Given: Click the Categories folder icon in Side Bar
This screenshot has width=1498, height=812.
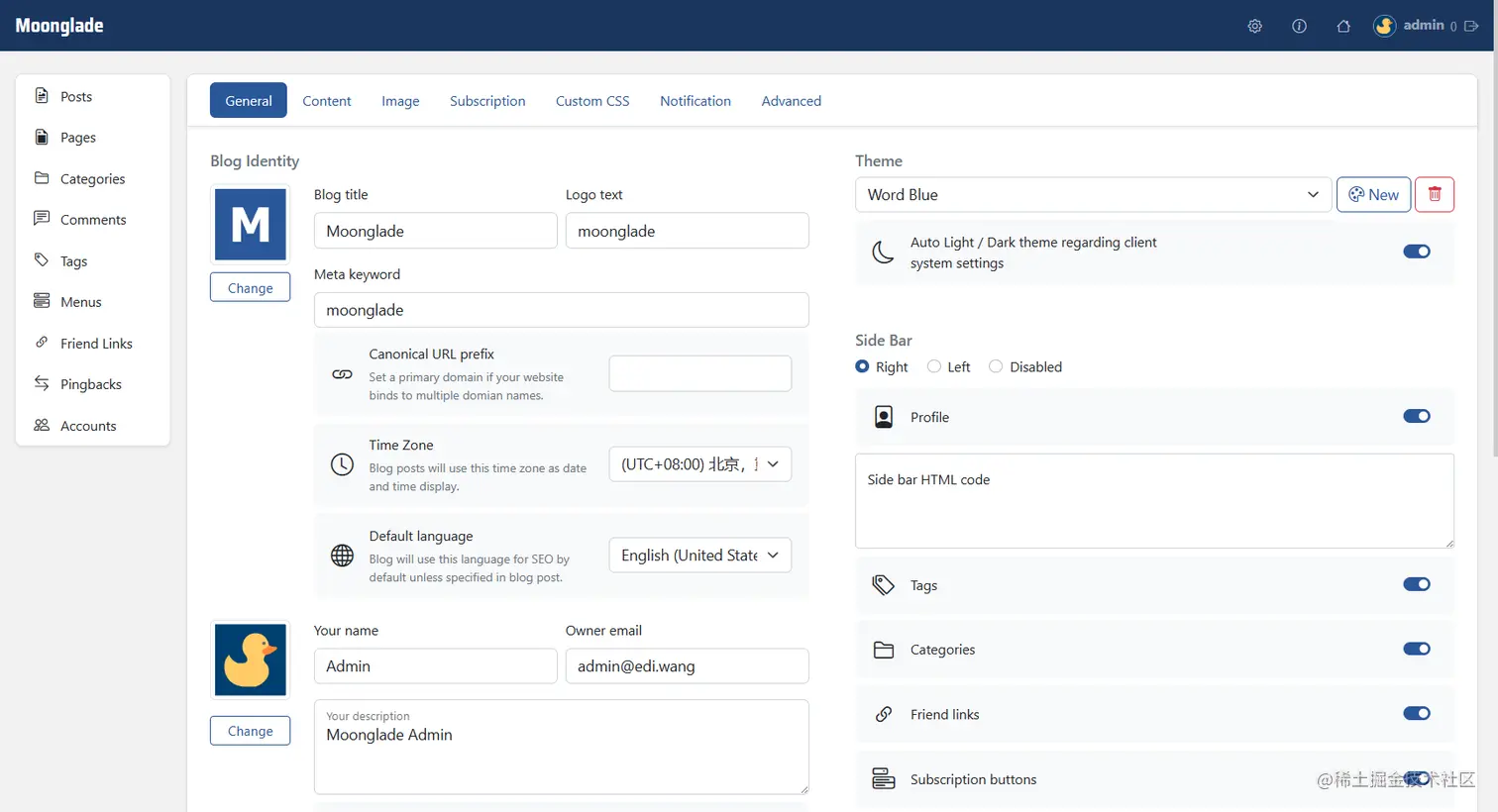Looking at the screenshot, I should [884, 650].
